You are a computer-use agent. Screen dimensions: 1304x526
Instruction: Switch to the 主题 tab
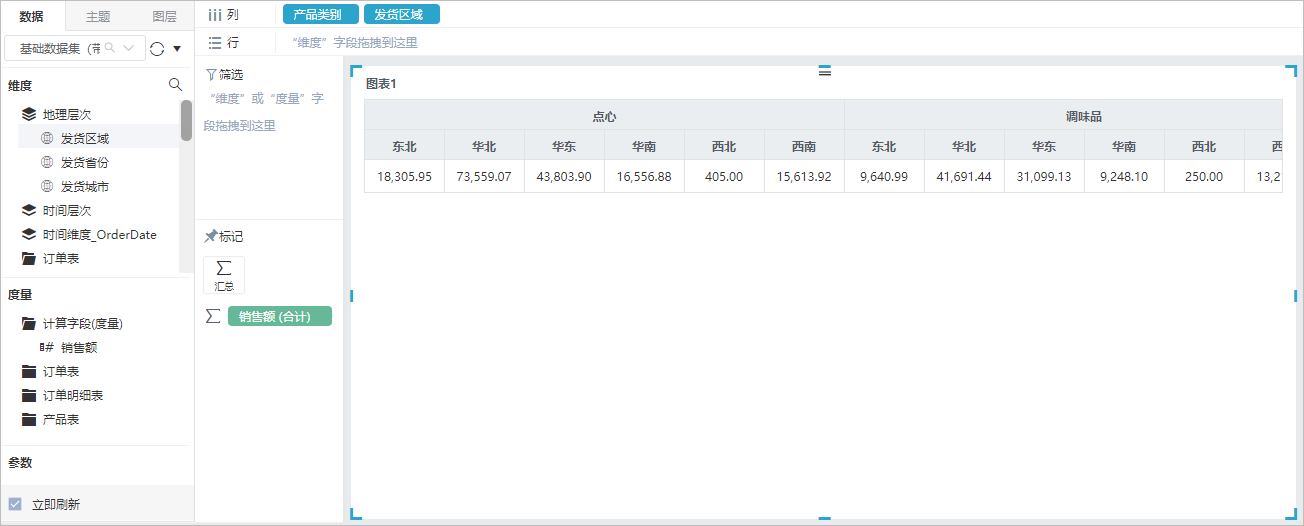pos(98,17)
